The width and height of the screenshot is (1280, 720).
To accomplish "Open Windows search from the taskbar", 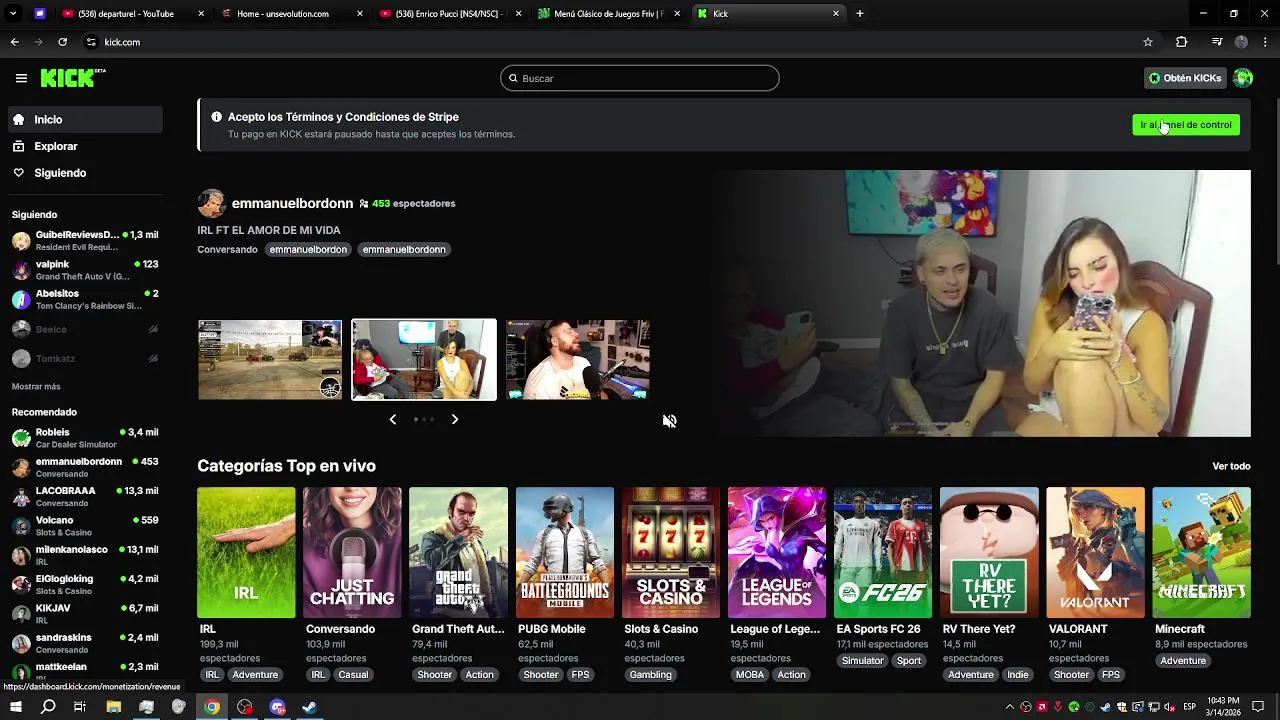I will 48,707.
